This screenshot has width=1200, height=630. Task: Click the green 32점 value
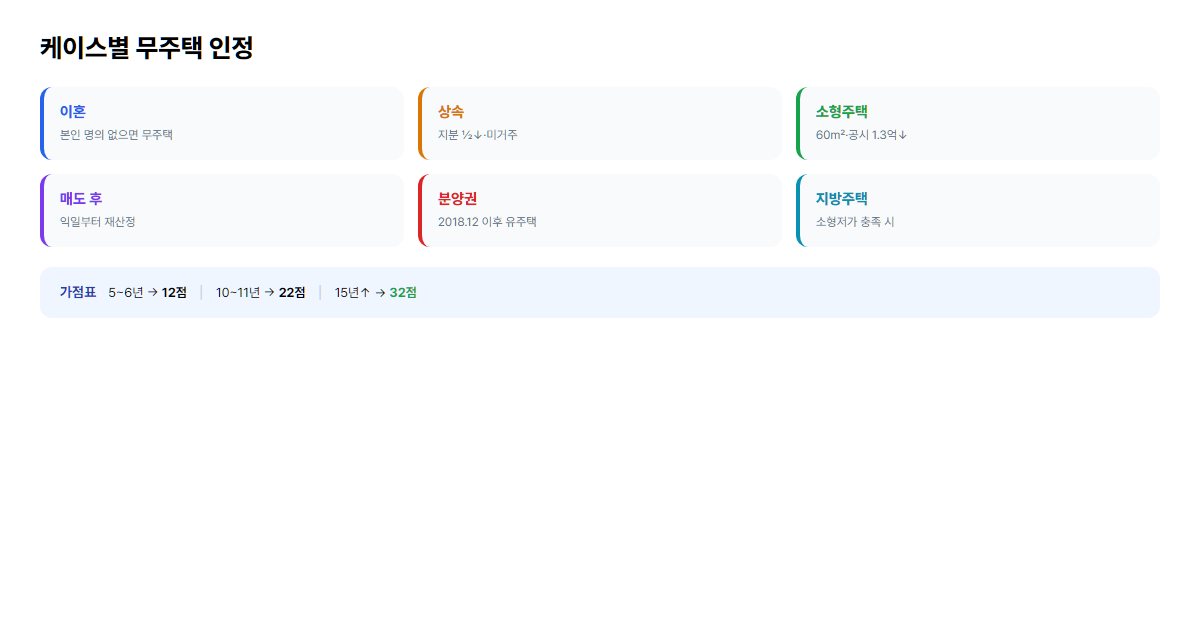tap(403, 292)
